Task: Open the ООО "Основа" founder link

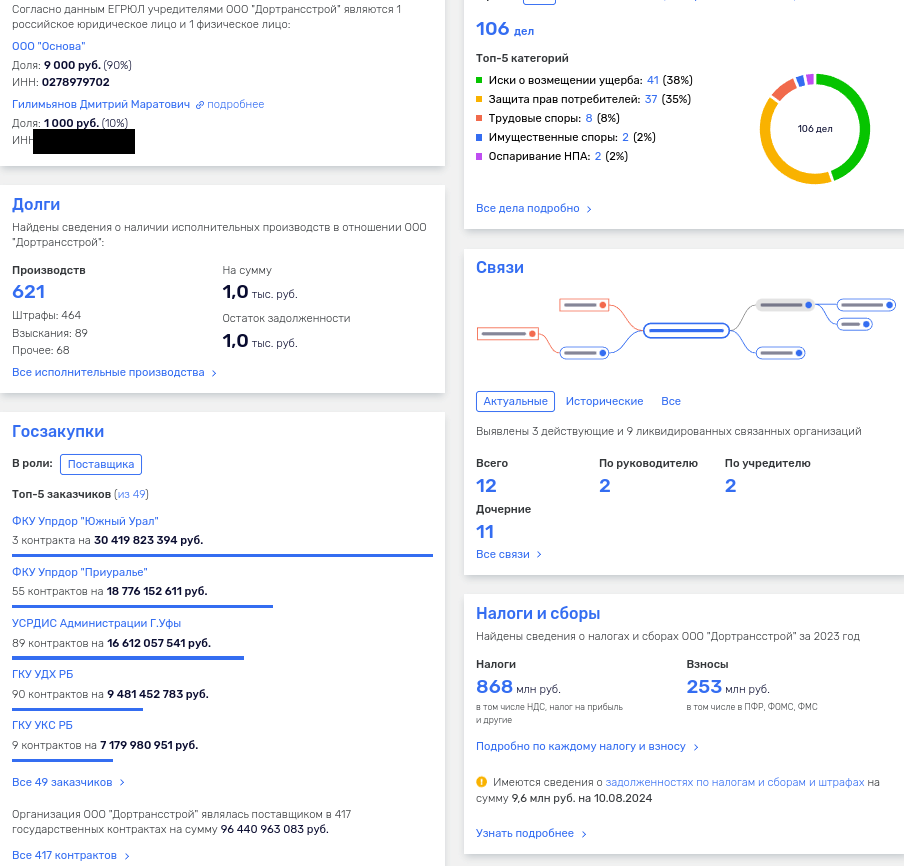Action: coord(49,46)
